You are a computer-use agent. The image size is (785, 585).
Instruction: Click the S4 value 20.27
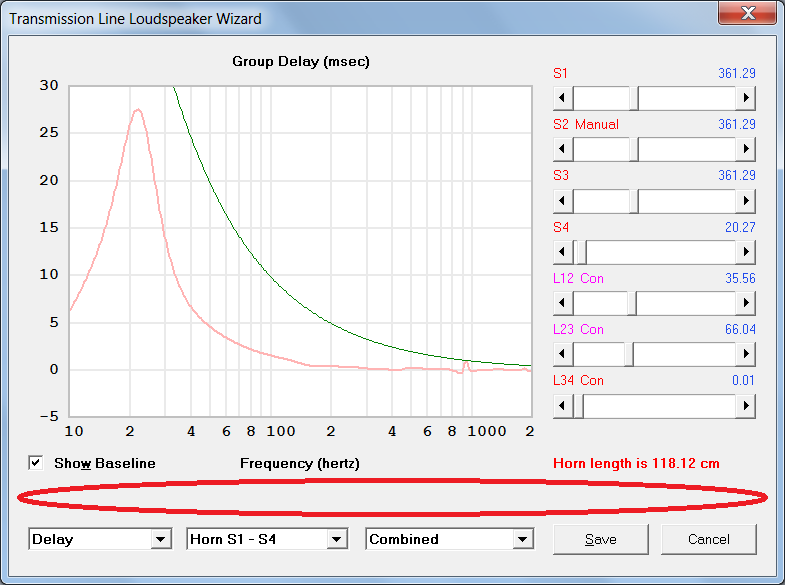[x=740, y=227]
